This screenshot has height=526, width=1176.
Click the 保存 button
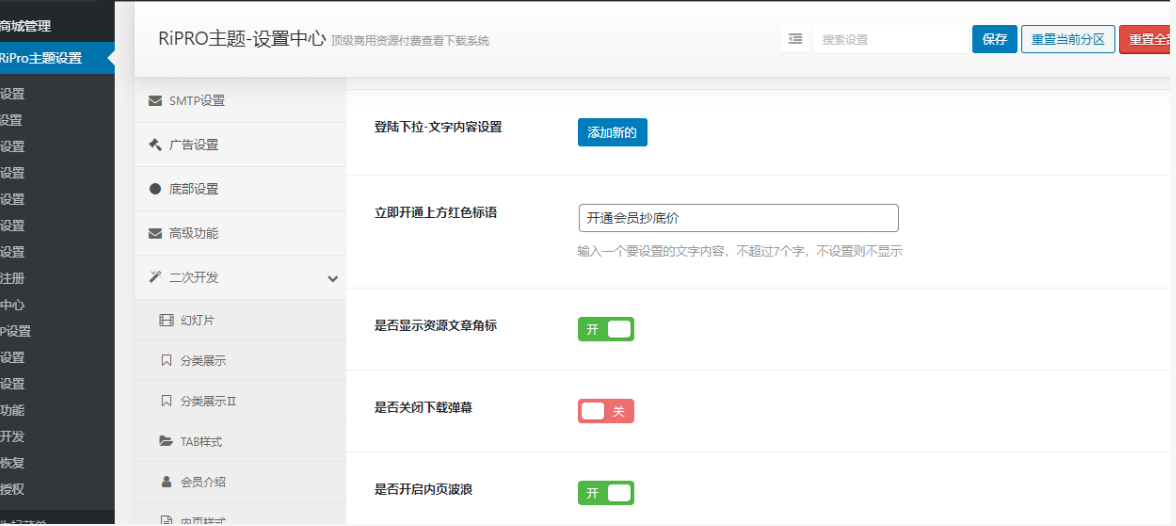pos(994,39)
